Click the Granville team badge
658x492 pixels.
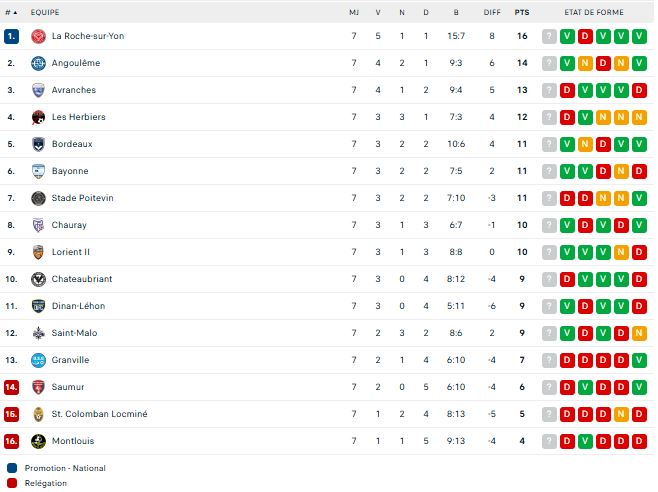click(x=38, y=360)
